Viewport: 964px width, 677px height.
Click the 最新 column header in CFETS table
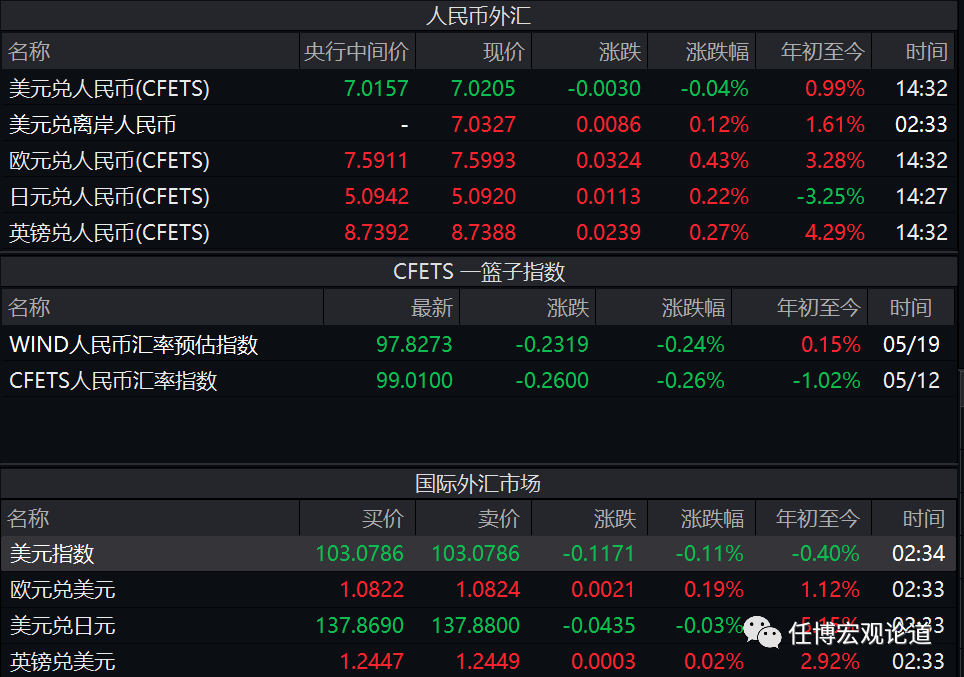pyautogui.click(x=431, y=307)
